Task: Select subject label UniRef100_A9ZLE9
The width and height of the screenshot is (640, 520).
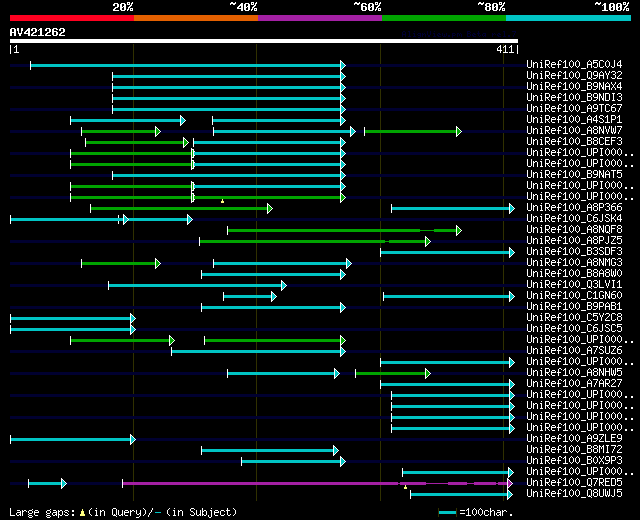Action: (x=574, y=438)
